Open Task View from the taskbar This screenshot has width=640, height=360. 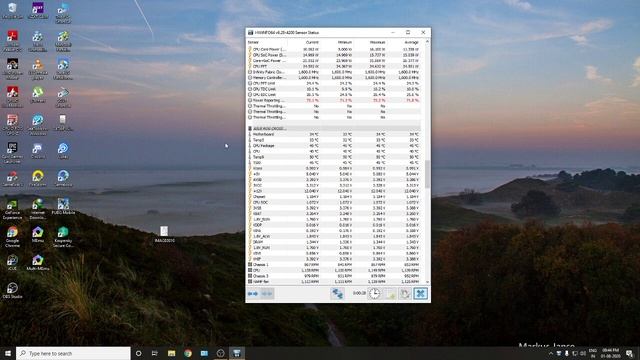point(155,353)
